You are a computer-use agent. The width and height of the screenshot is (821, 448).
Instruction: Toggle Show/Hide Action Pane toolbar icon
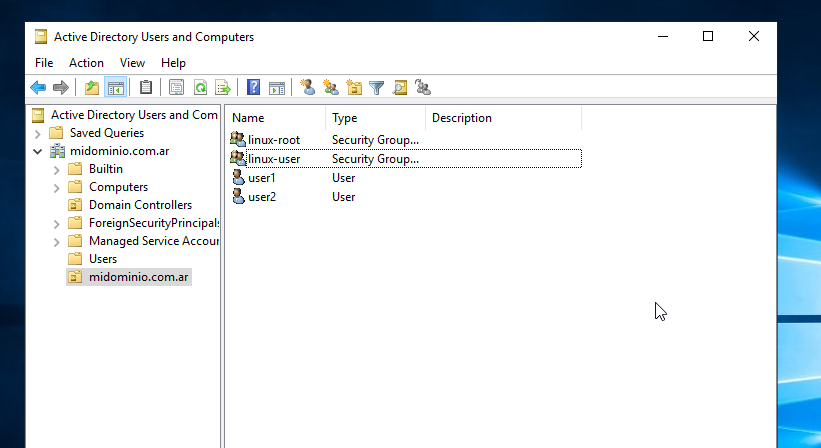click(276, 87)
